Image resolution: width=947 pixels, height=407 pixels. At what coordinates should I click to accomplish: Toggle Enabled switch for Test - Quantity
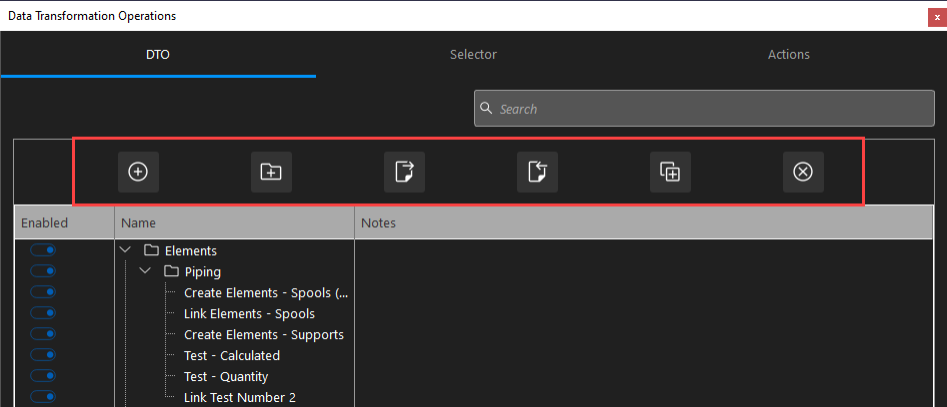pos(43,376)
